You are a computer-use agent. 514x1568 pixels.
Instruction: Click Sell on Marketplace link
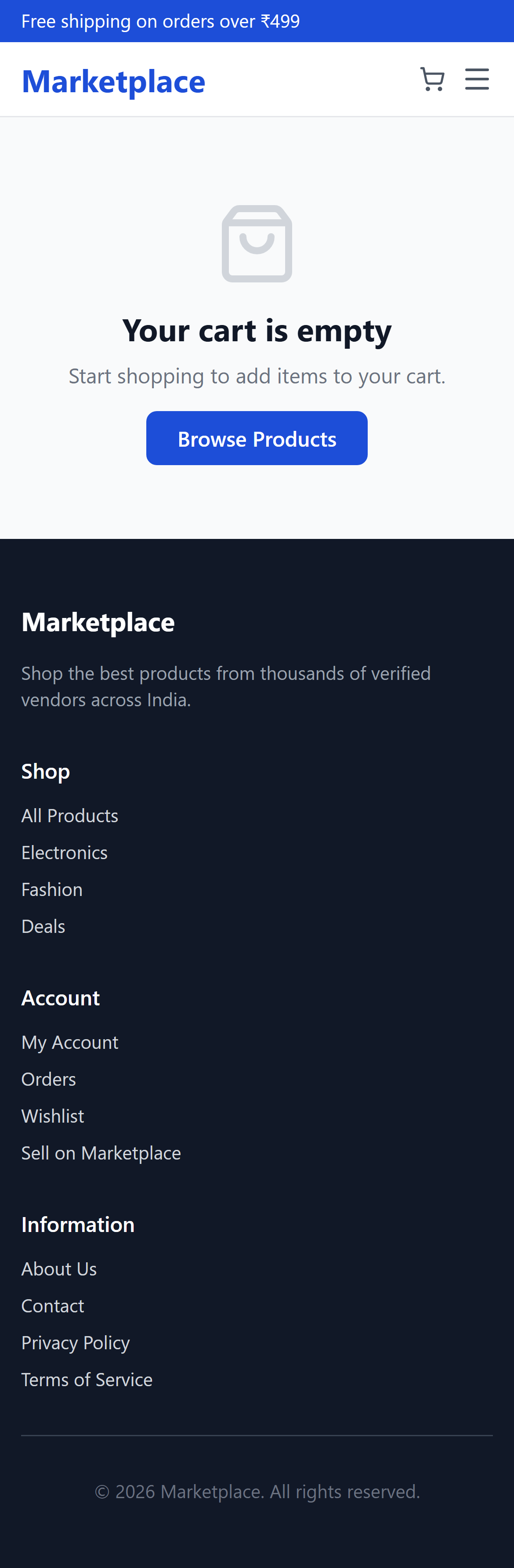[101, 1153]
